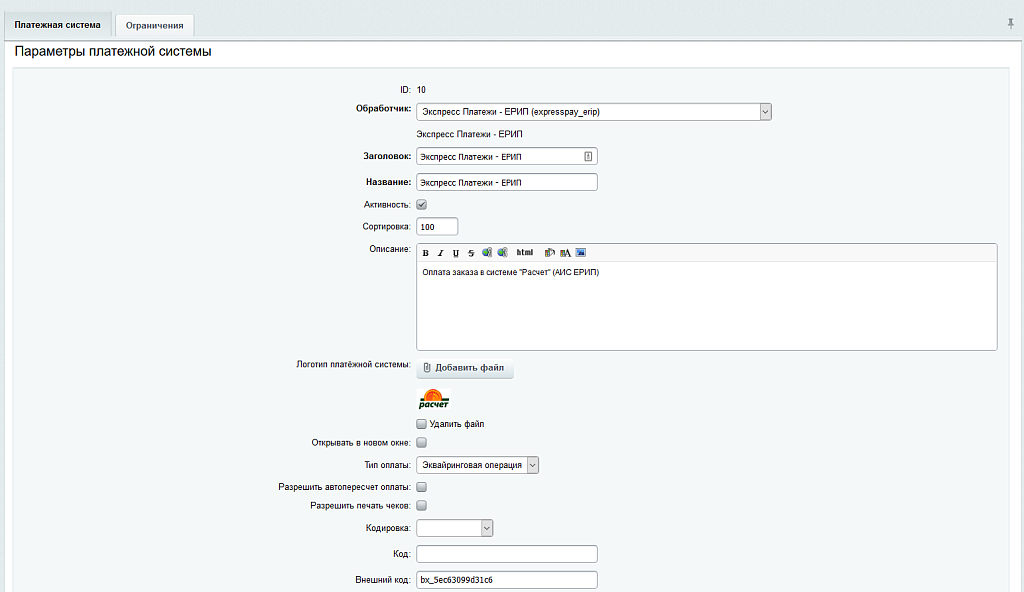Switch to the Ограничения tab
1024x592 pixels.
coord(154,25)
